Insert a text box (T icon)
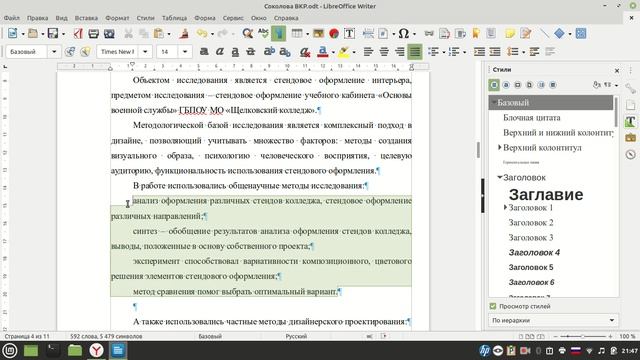The height and width of the screenshot is (360, 640). pyautogui.click(x=349, y=33)
